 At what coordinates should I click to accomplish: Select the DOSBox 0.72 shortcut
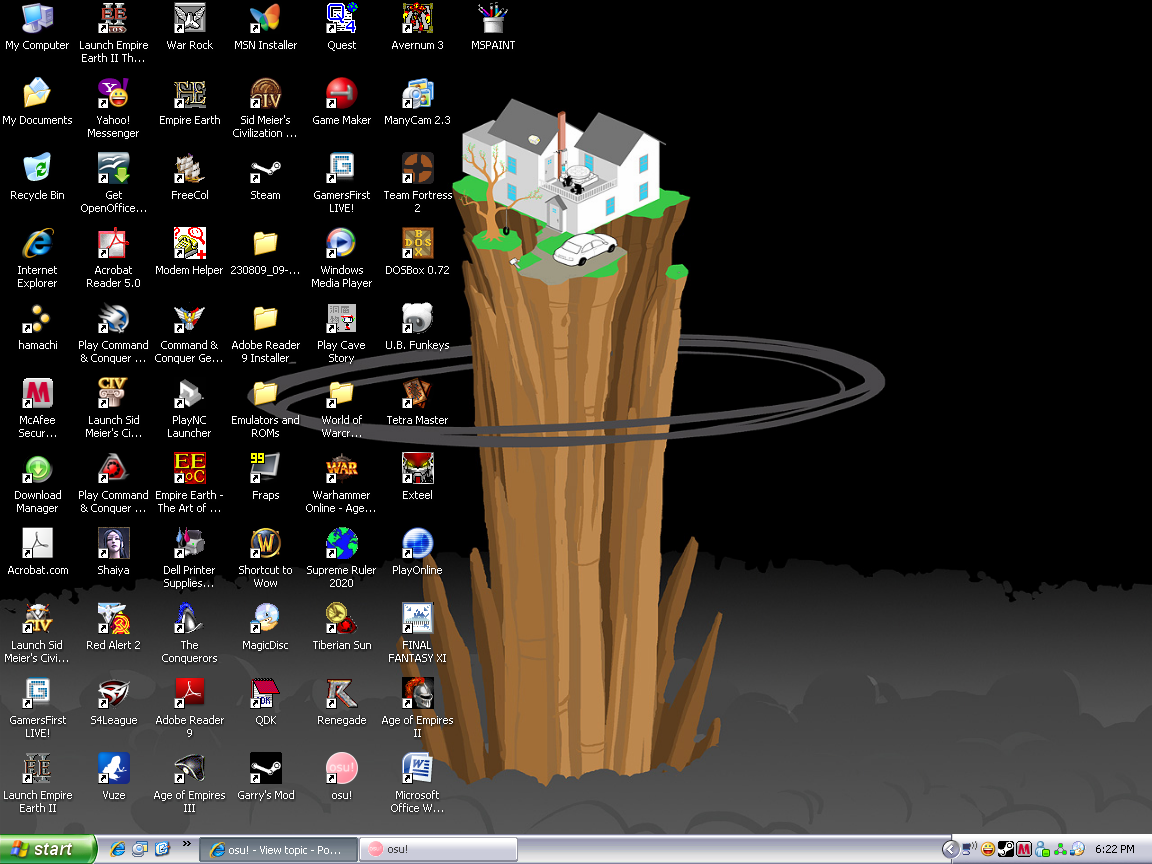tap(417, 252)
